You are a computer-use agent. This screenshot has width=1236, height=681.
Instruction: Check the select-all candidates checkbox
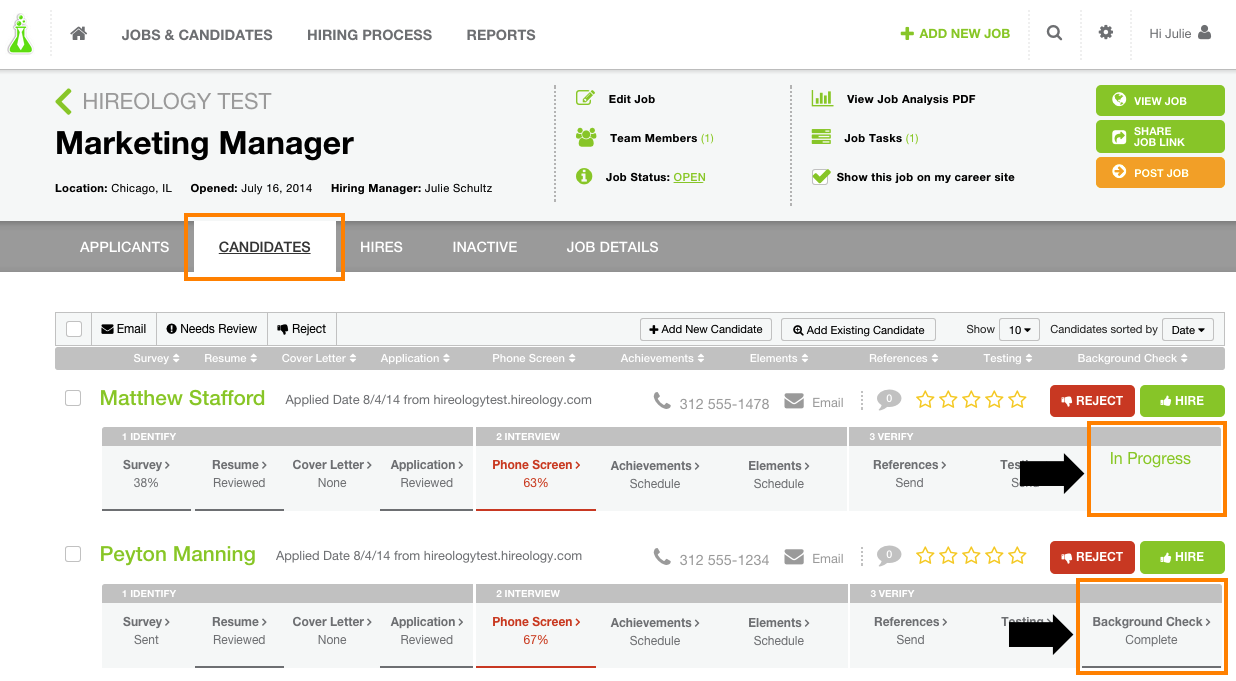(72, 328)
